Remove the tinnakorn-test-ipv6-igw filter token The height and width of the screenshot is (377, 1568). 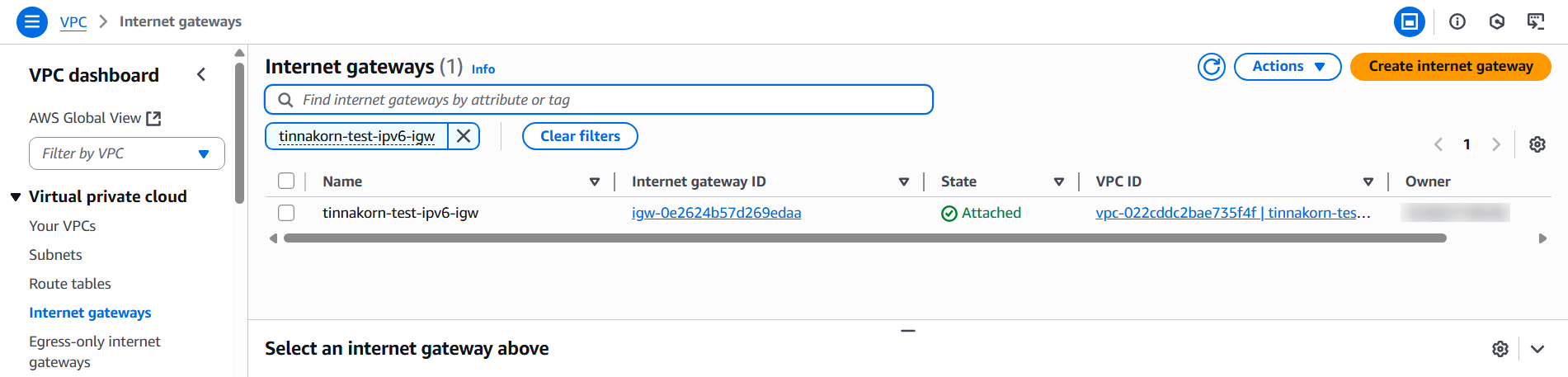(x=464, y=136)
